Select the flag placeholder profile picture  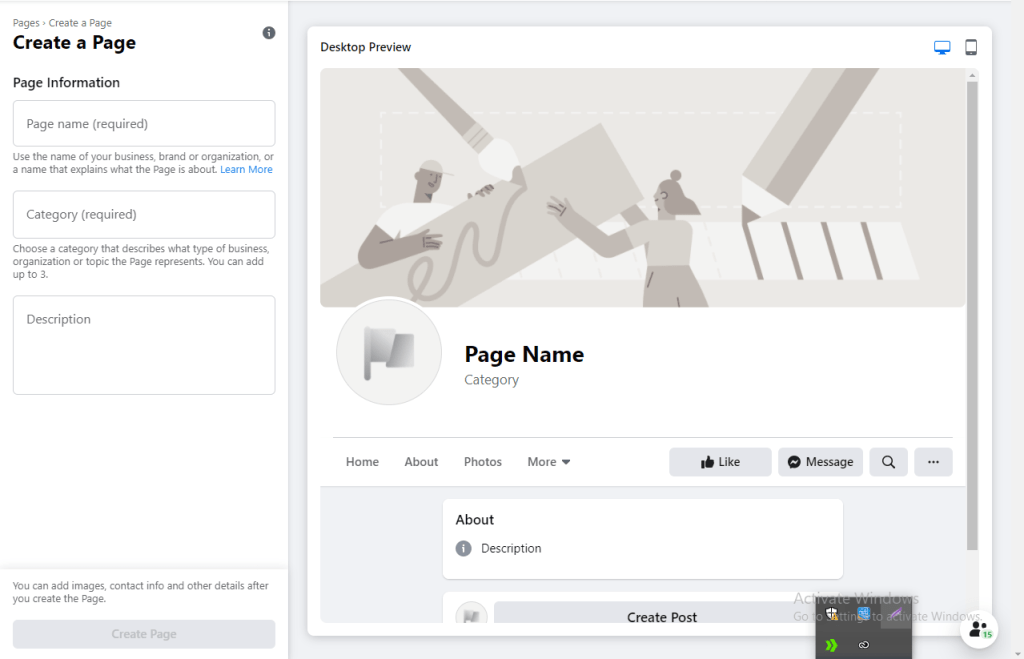(x=389, y=352)
